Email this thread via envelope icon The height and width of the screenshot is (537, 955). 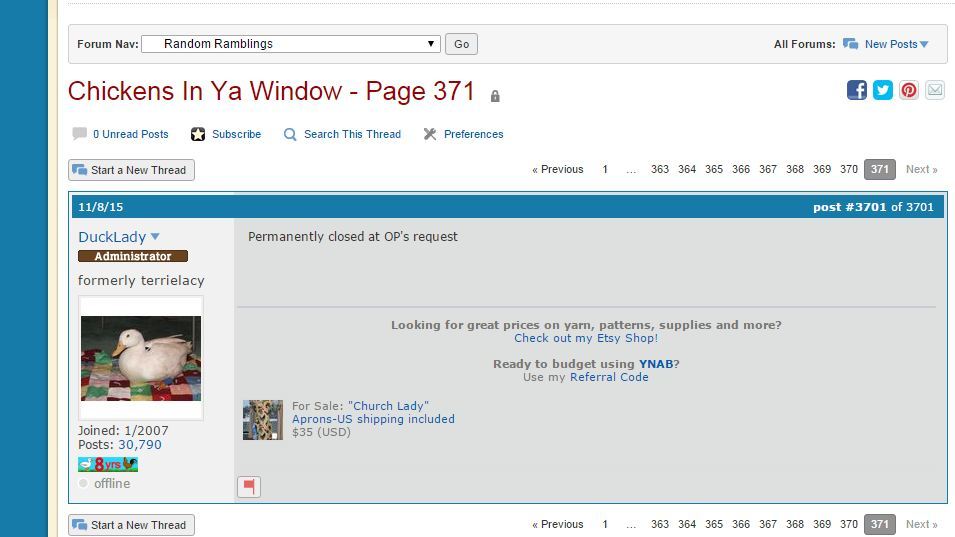click(935, 90)
